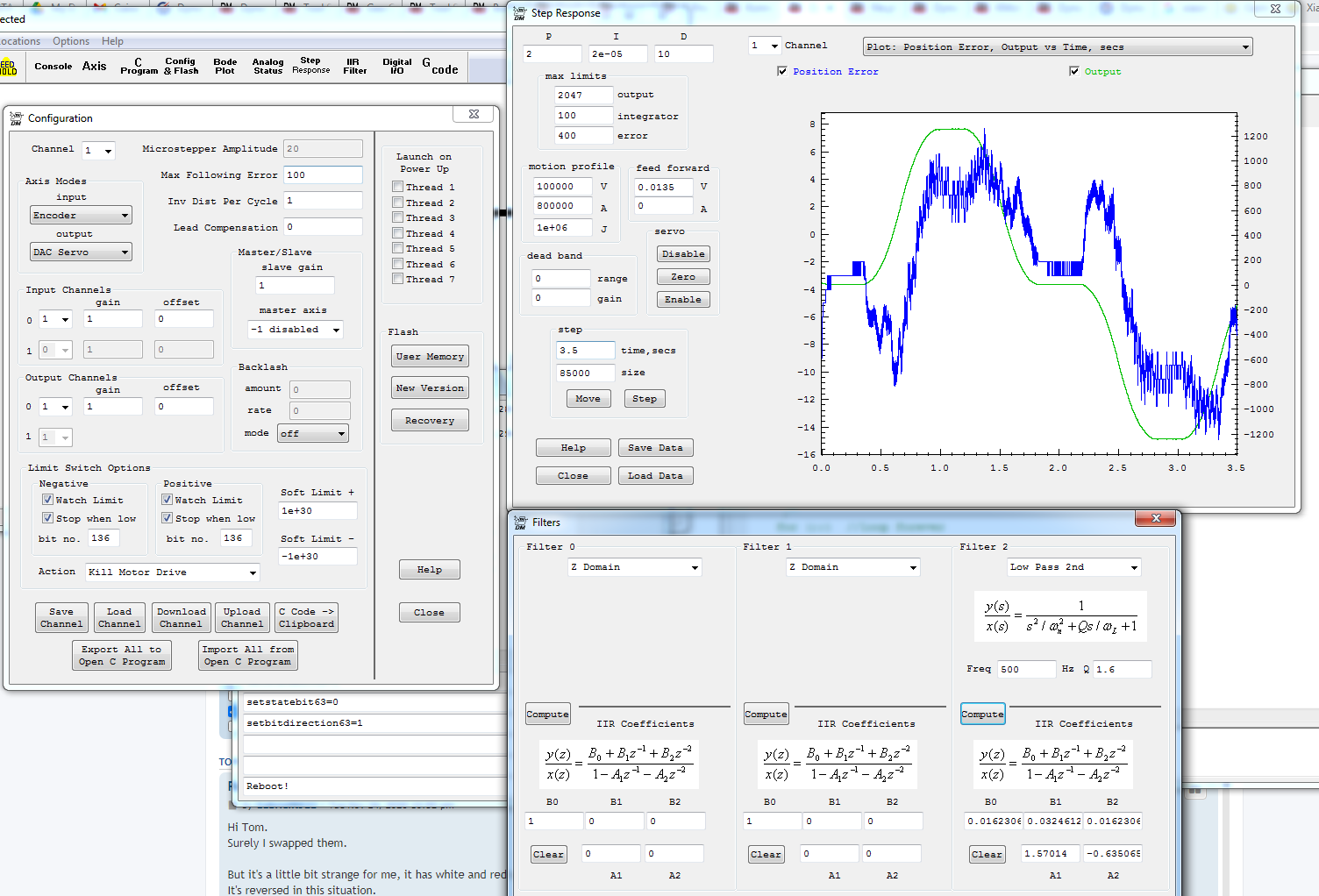
Task: Expand the Plot type dropdown
Action: pos(1057,47)
